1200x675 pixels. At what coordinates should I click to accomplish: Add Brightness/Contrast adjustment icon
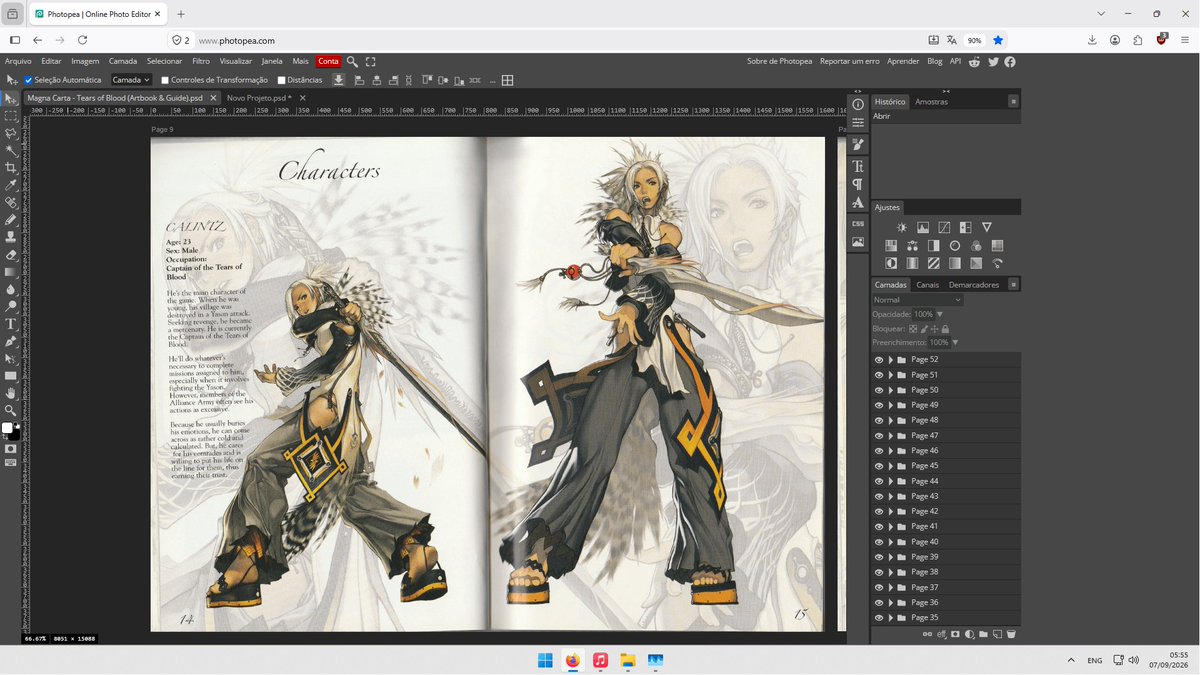(x=902, y=228)
